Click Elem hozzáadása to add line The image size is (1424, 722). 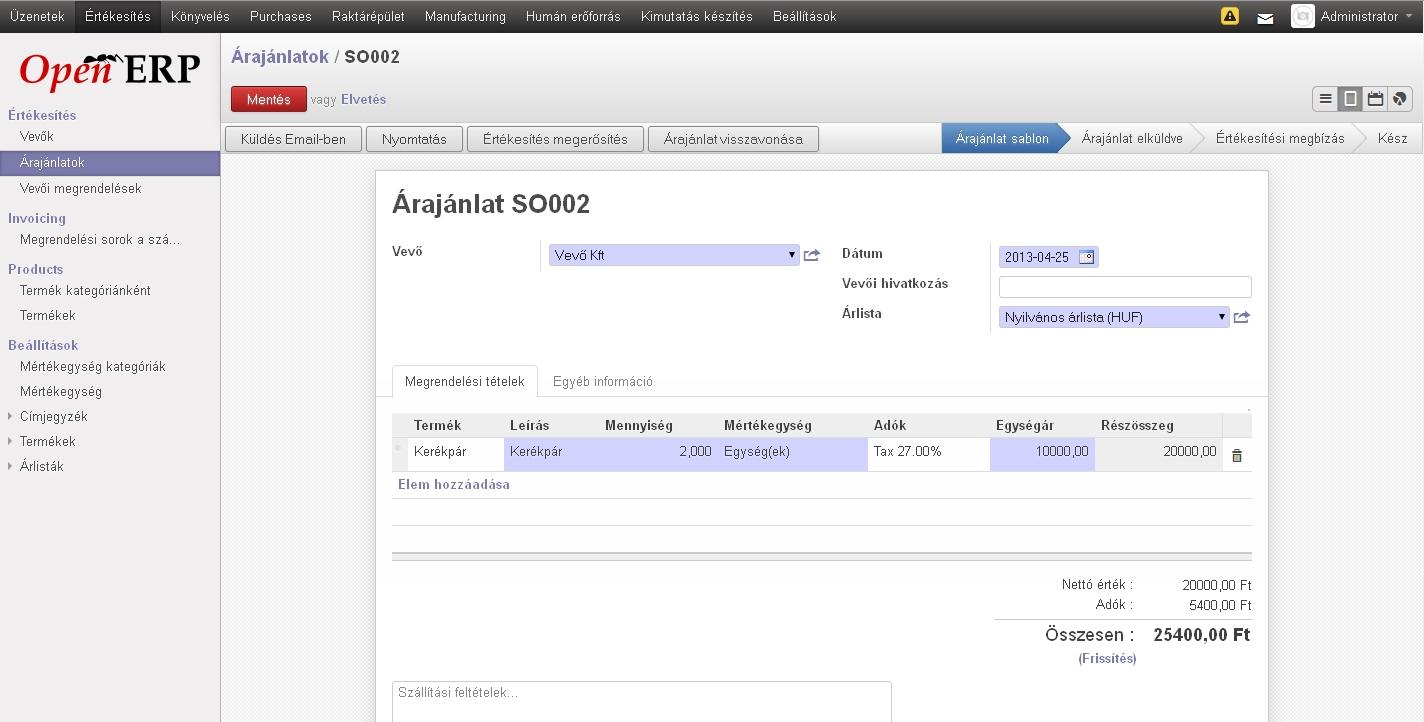pos(454,484)
